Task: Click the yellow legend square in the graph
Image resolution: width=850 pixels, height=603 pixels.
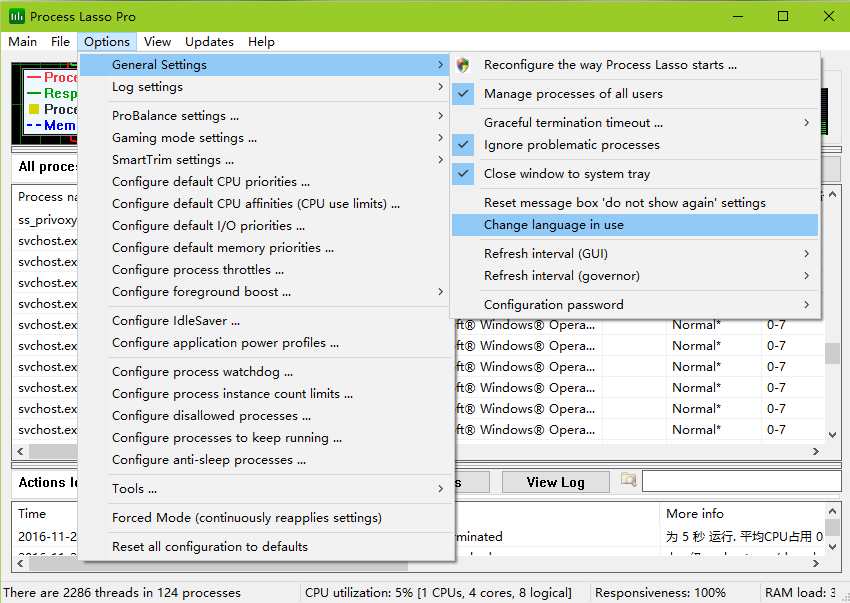Action: click(33, 109)
